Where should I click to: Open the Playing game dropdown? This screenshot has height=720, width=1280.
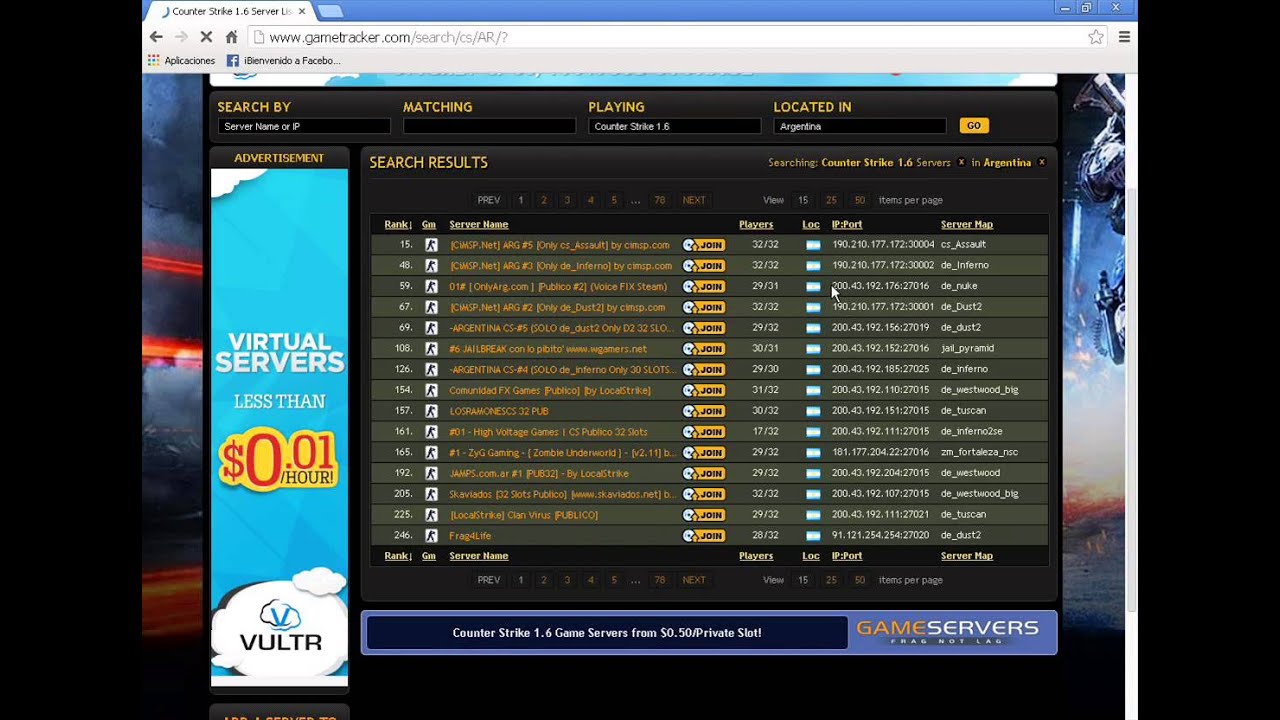click(675, 126)
